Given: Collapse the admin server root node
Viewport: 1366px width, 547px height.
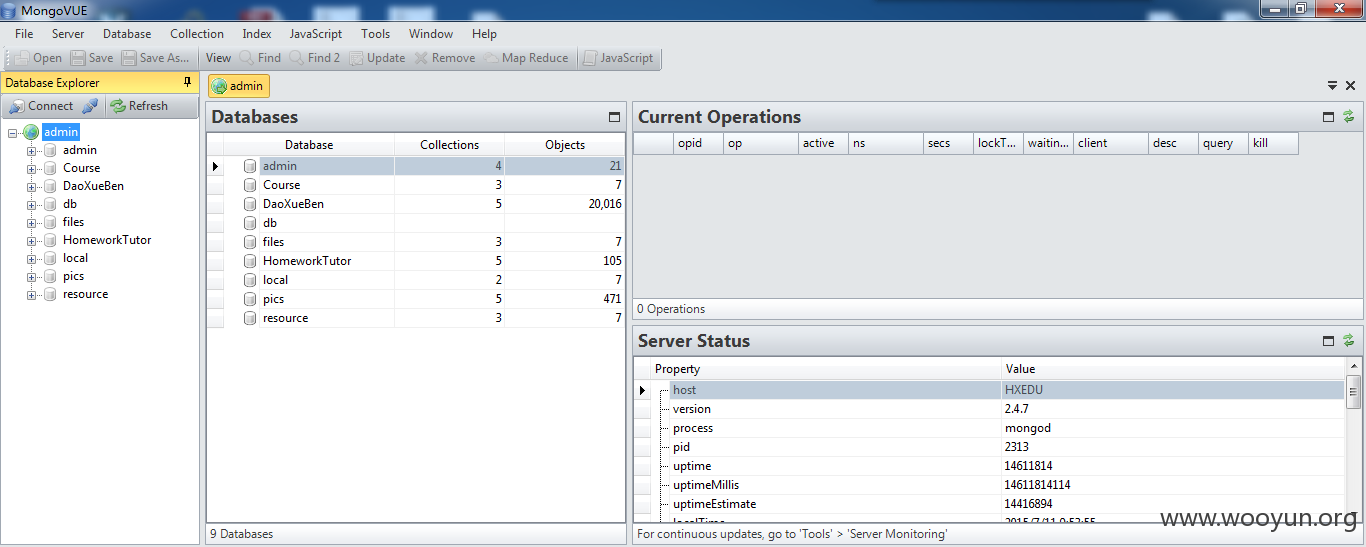Looking at the screenshot, I should coord(13,132).
